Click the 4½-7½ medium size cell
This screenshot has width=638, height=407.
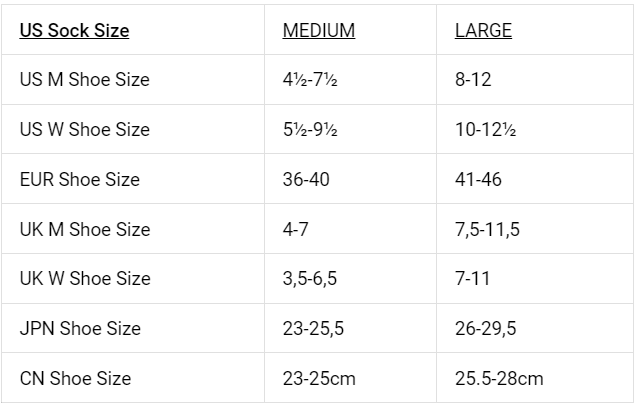pyautogui.click(x=310, y=80)
